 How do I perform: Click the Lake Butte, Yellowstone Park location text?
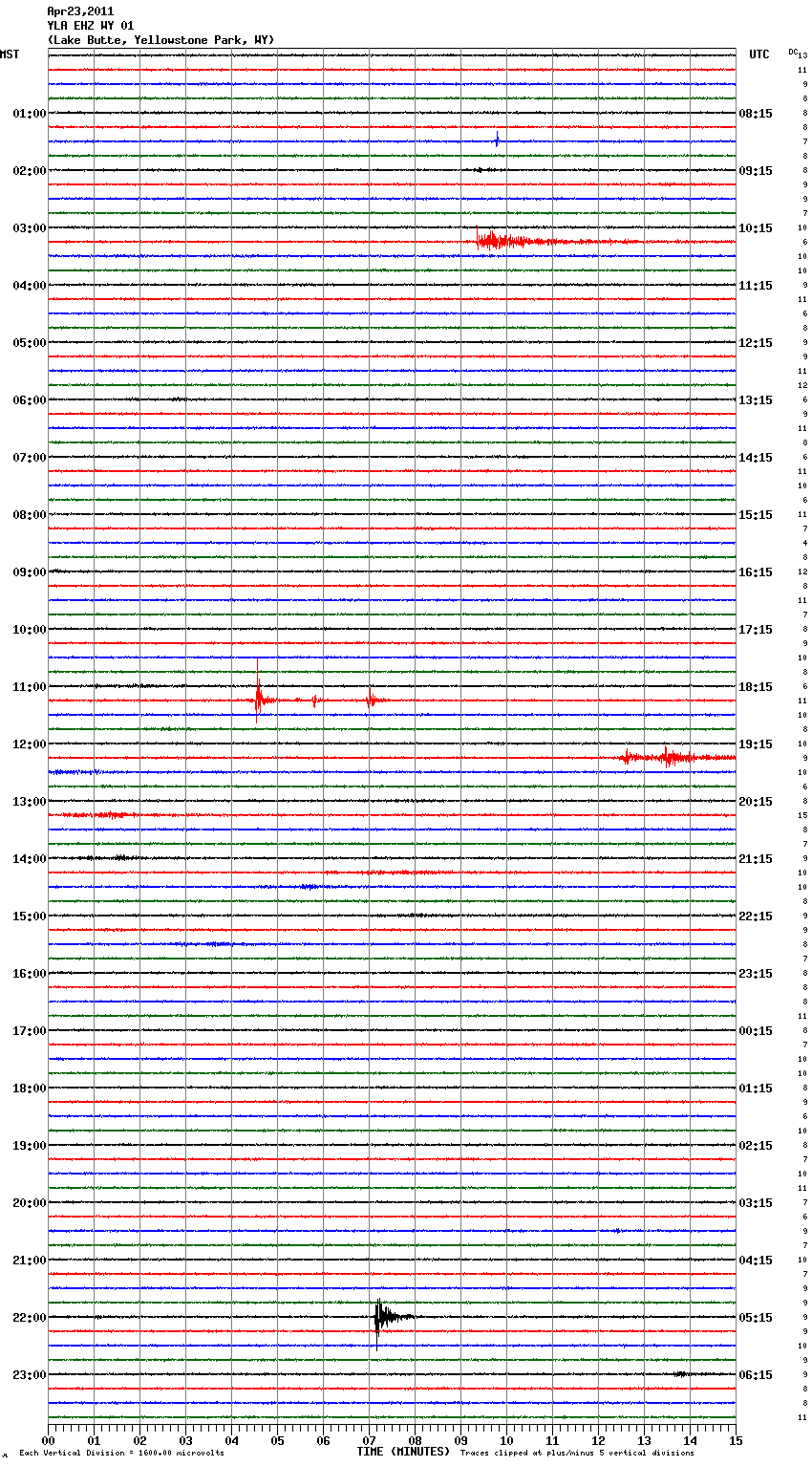tap(160, 40)
